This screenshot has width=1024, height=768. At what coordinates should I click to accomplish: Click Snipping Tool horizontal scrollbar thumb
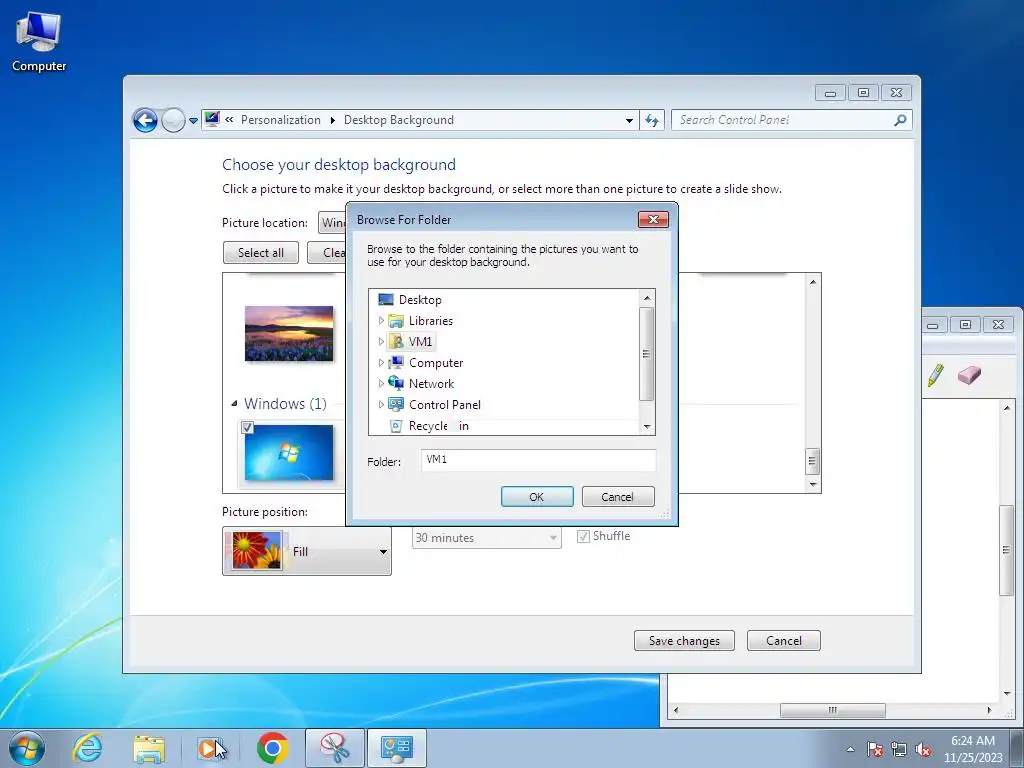pos(833,710)
